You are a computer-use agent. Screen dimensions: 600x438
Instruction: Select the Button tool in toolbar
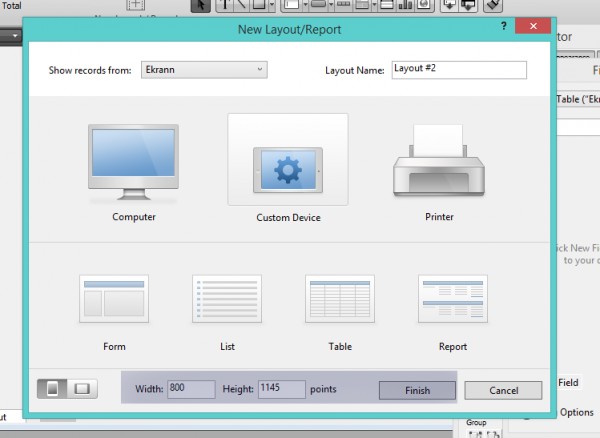(318, 5)
